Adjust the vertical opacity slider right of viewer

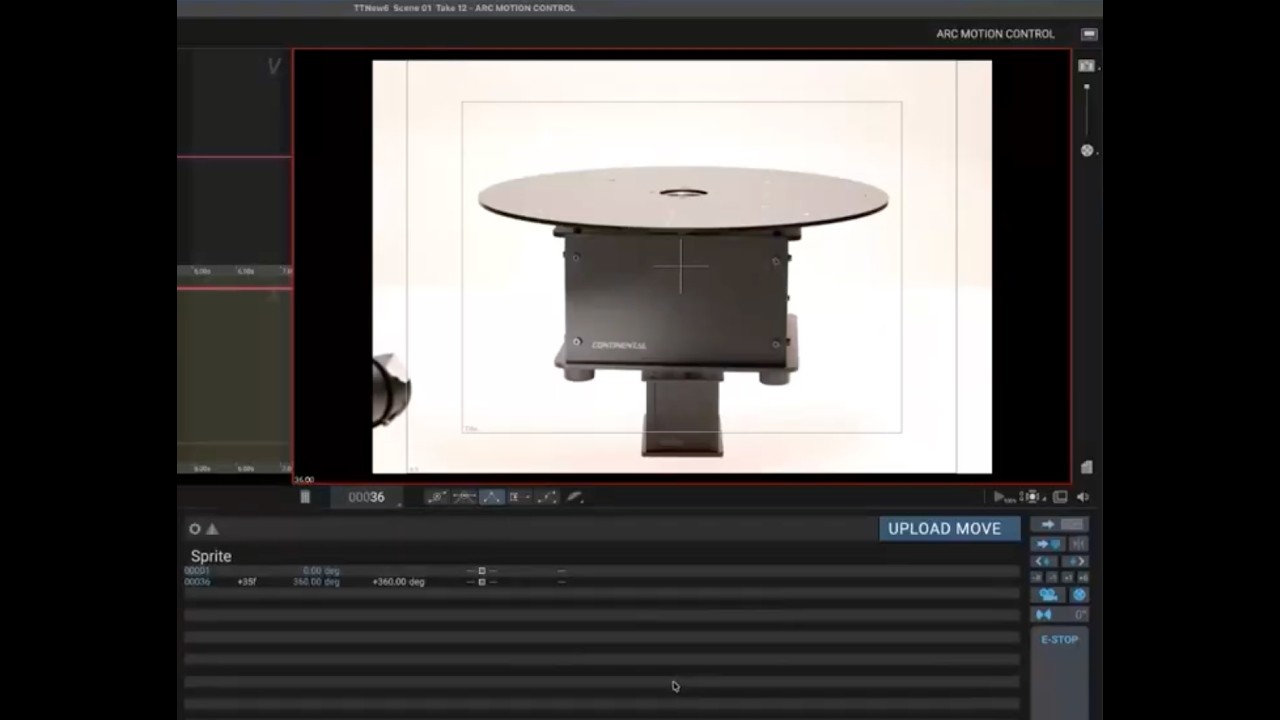click(x=1087, y=112)
